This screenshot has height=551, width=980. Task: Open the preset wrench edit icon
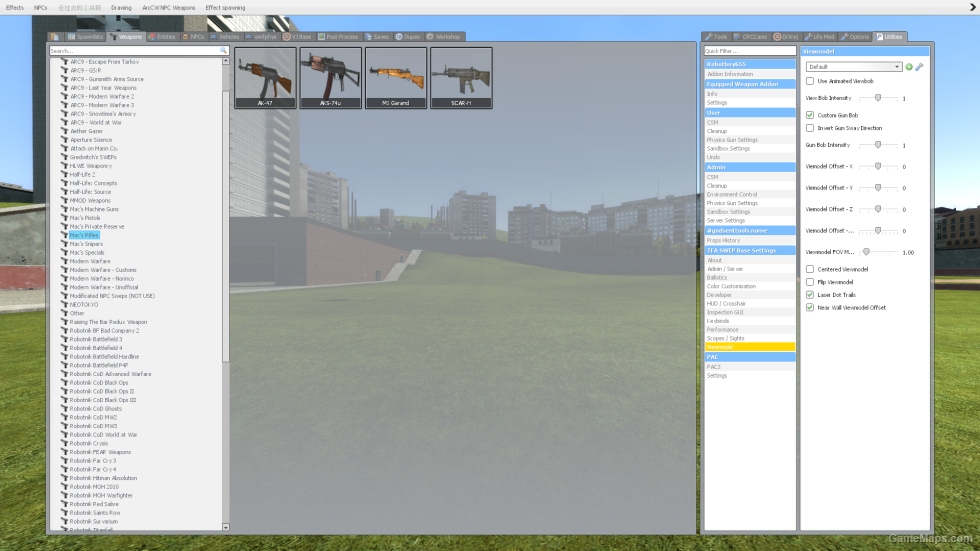click(x=919, y=67)
